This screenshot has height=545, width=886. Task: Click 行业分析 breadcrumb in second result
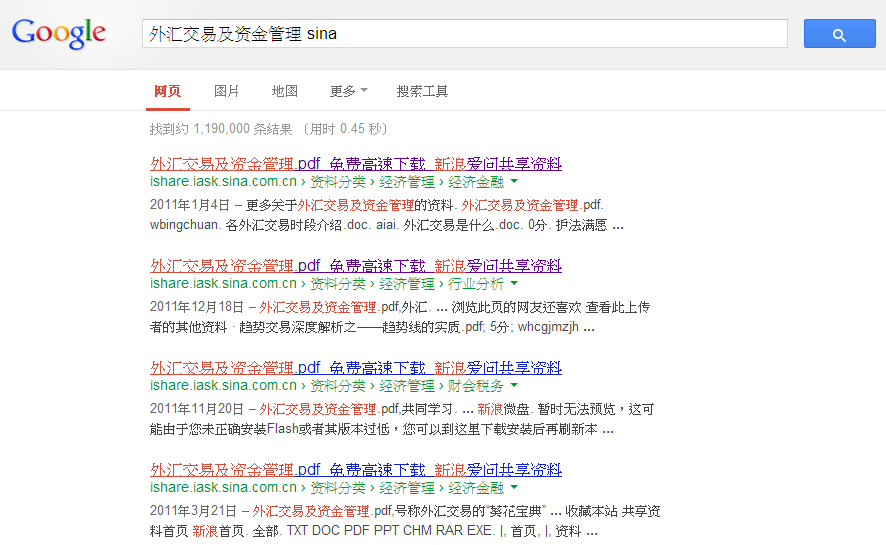coord(476,284)
